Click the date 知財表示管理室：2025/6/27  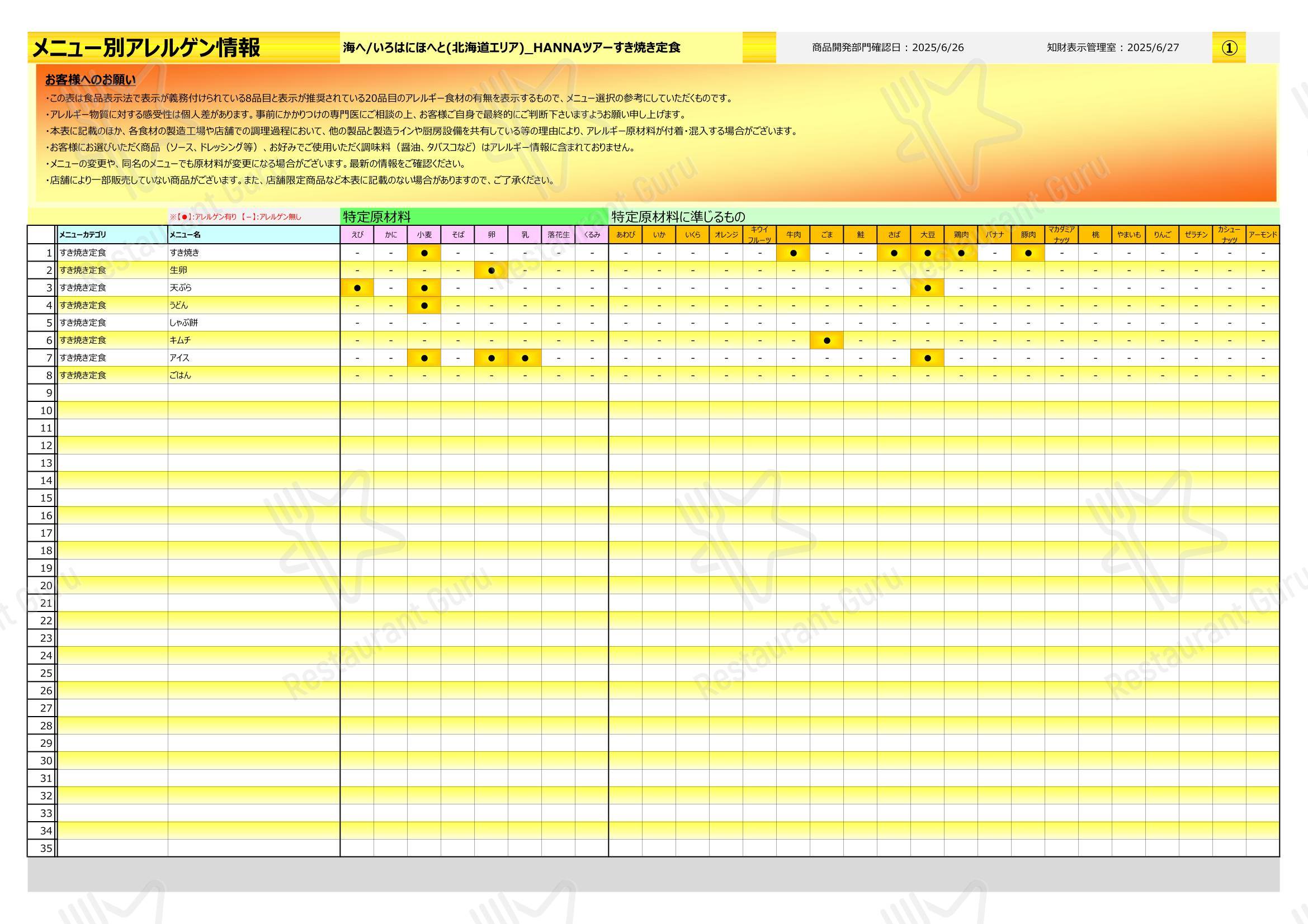[x=1113, y=48]
